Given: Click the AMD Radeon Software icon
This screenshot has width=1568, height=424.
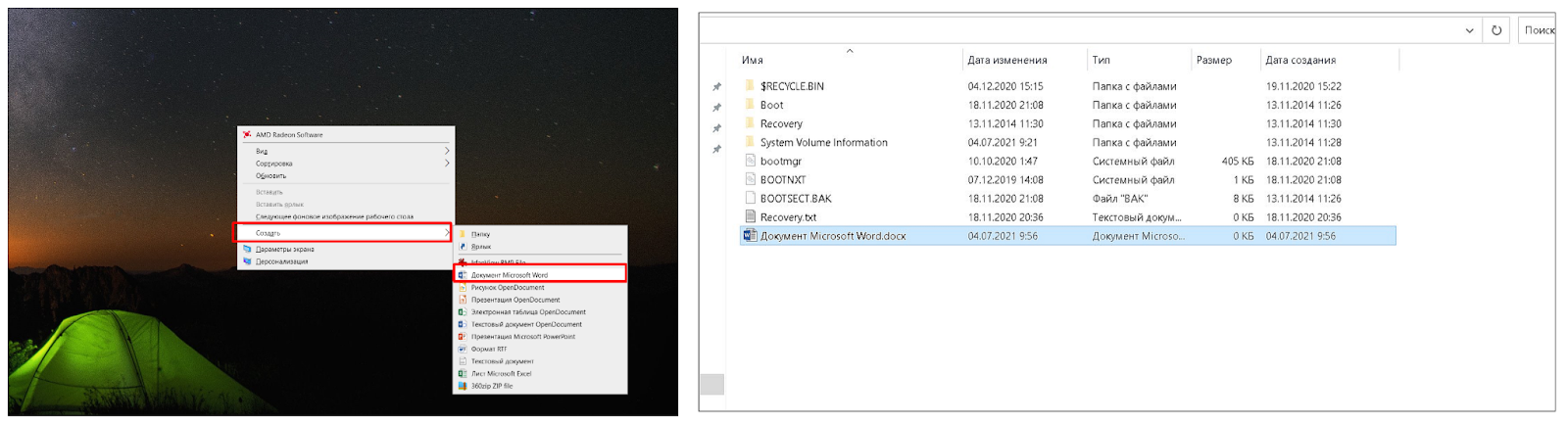Looking at the screenshot, I should click(247, 134).
